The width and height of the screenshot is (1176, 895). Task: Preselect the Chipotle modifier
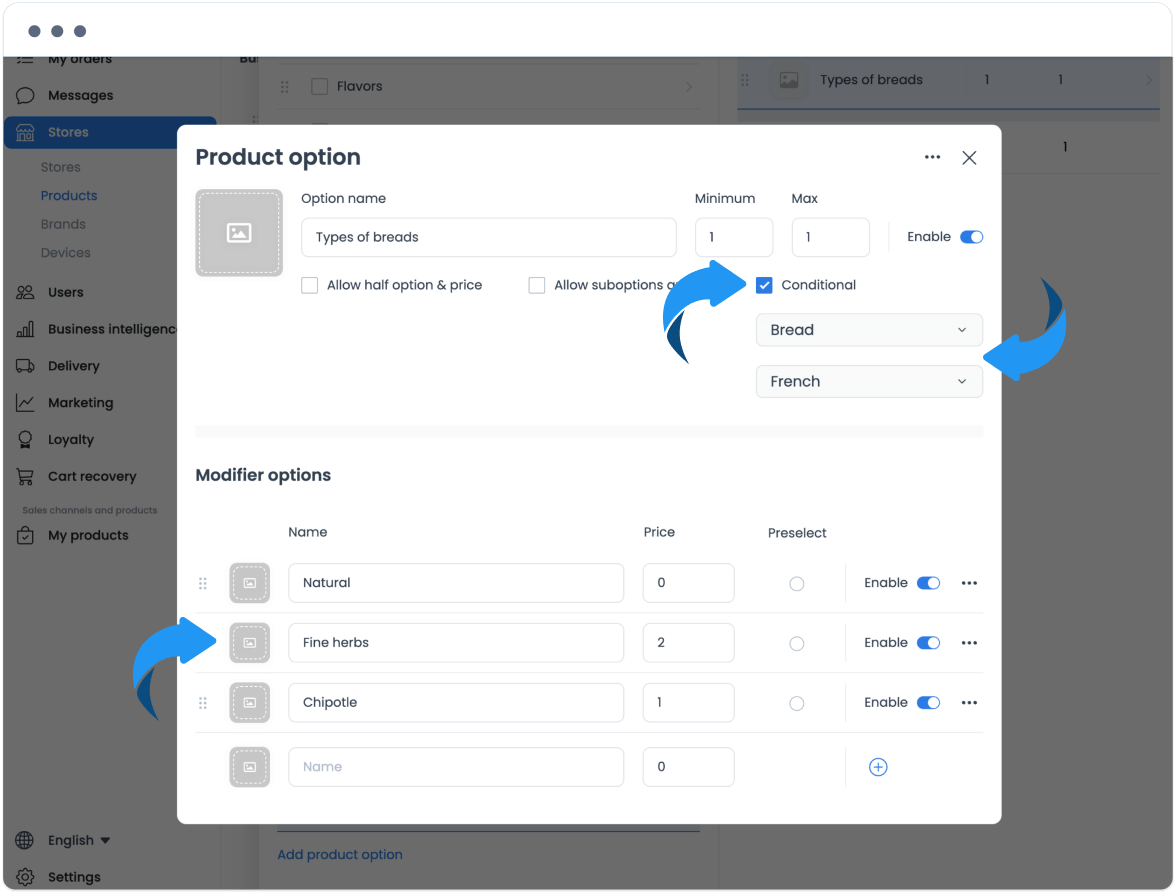tap(796, 704)
